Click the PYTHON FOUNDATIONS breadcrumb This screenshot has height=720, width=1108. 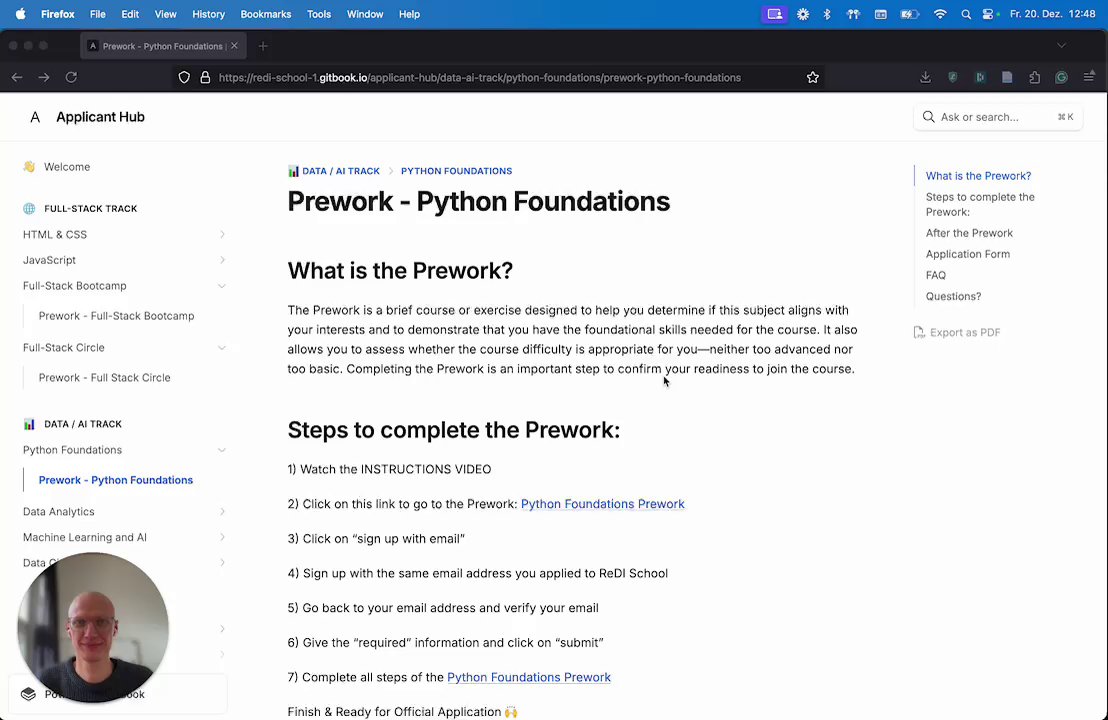[x=456, y=171]
